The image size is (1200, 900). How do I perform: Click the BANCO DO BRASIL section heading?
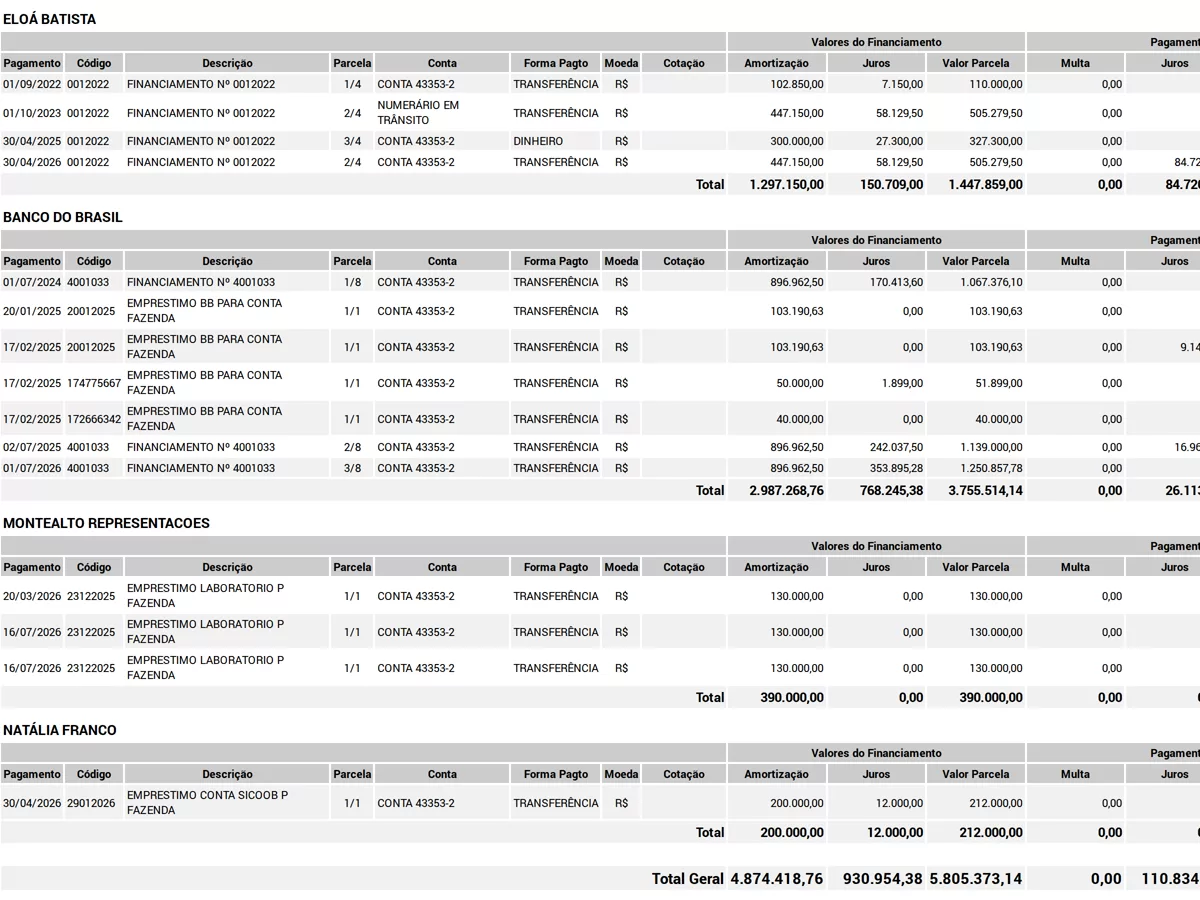click(63, 217)
